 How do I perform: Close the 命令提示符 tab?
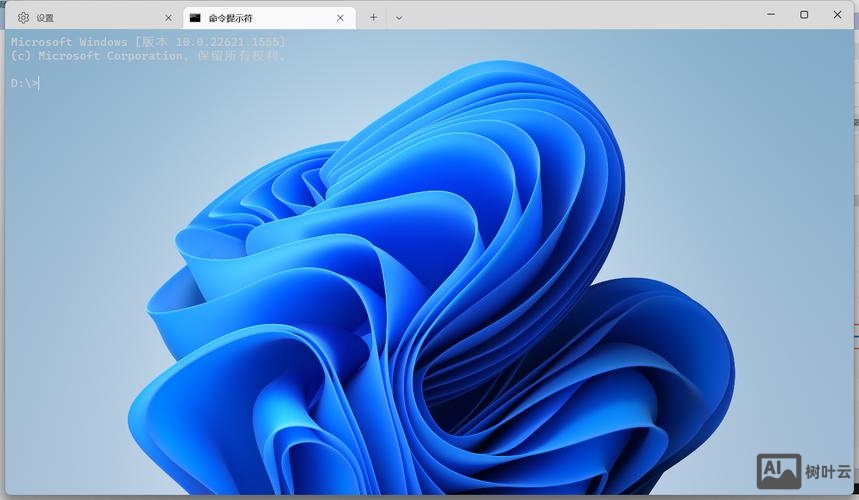[x=340, y=17]
